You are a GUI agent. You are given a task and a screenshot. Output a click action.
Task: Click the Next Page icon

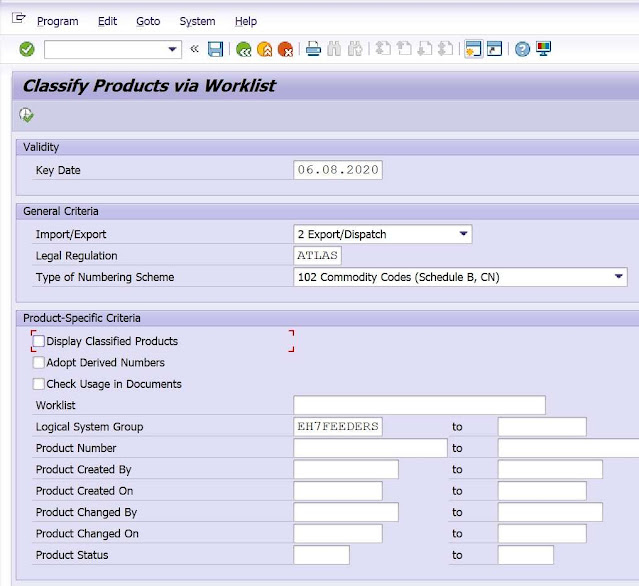pyautogui.click(x=425, y=49)
